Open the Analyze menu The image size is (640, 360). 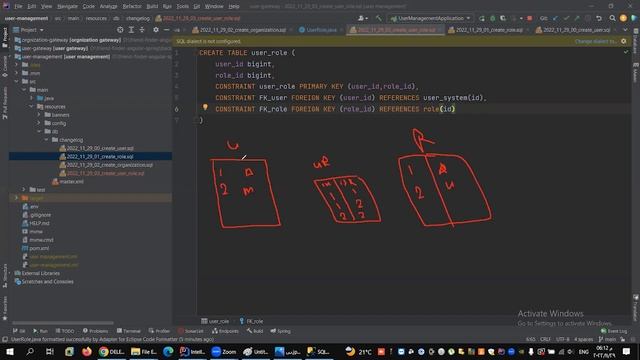108,7
